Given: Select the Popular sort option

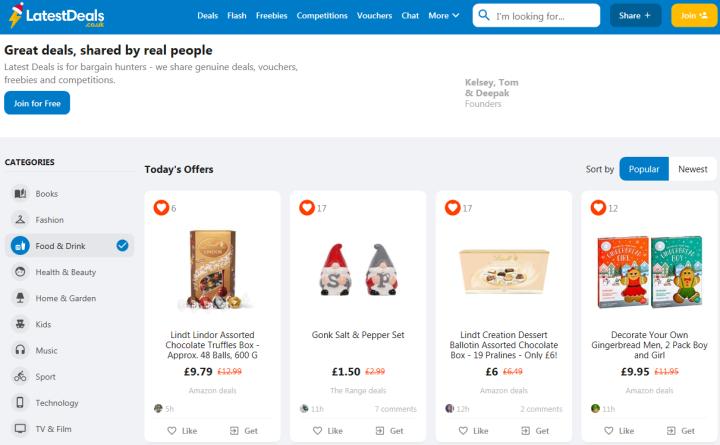Looking at the screenshot, I should click(x=643, y=169).
